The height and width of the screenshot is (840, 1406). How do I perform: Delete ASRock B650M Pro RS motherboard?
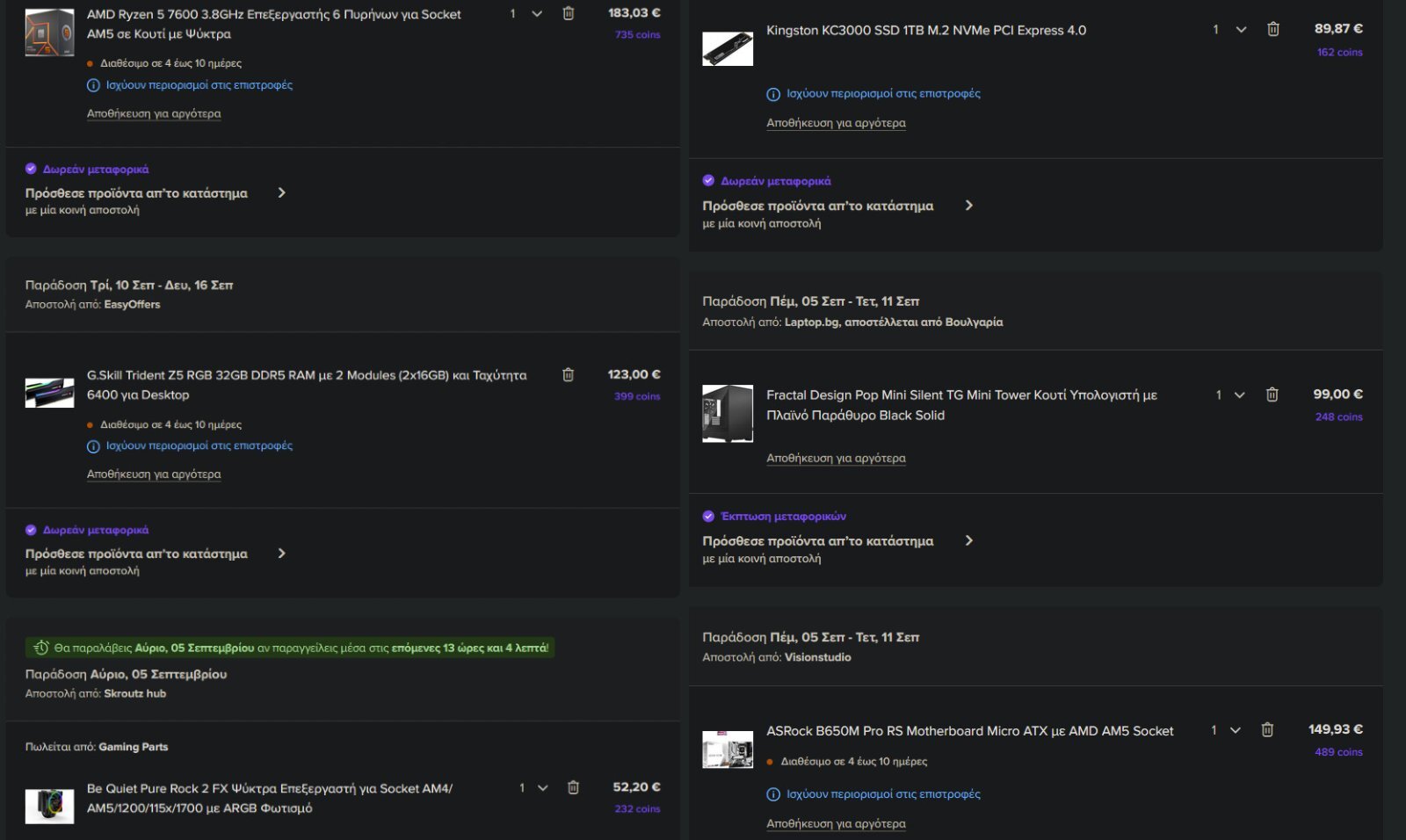pos(1267,729)
